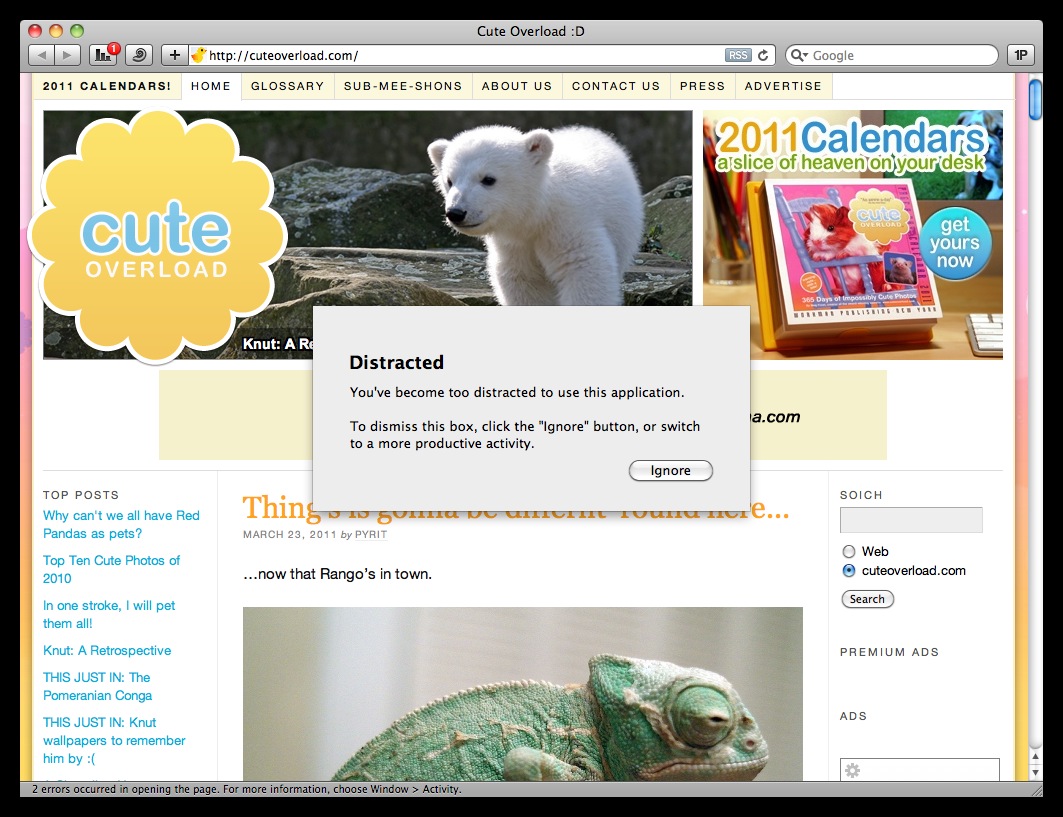
Task: Open the Advertise page
Action: 783,86
